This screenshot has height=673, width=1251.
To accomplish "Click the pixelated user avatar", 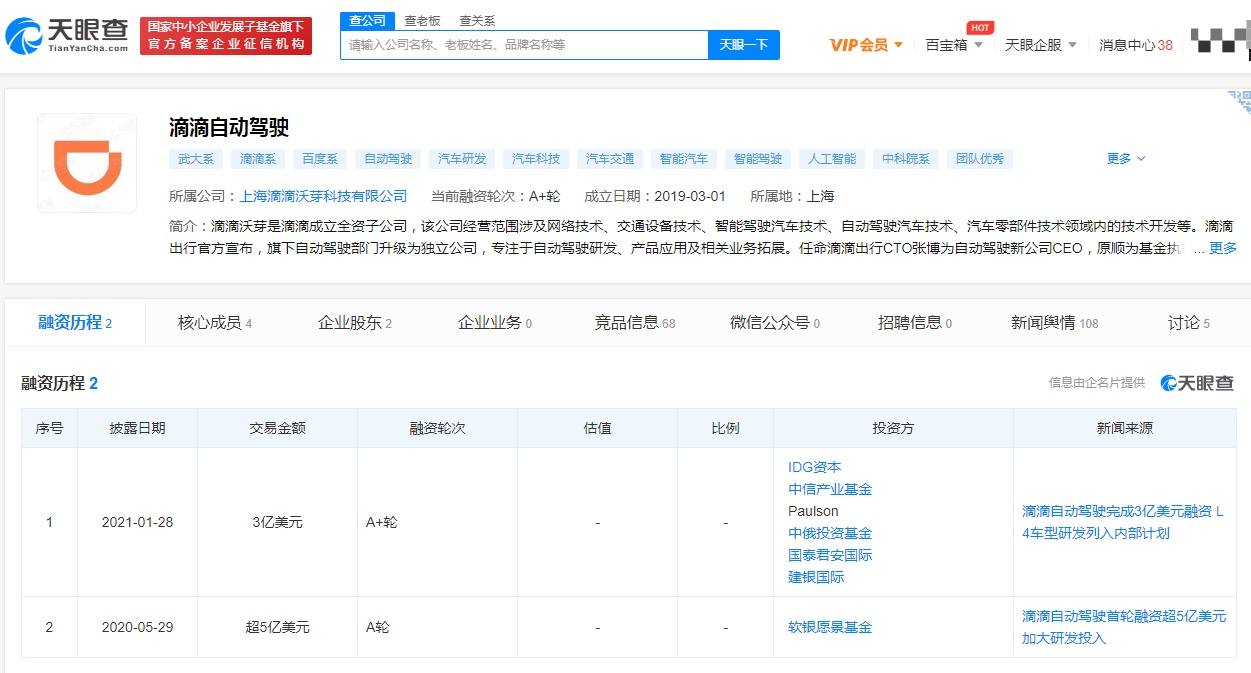I will tap(1220, 41).
